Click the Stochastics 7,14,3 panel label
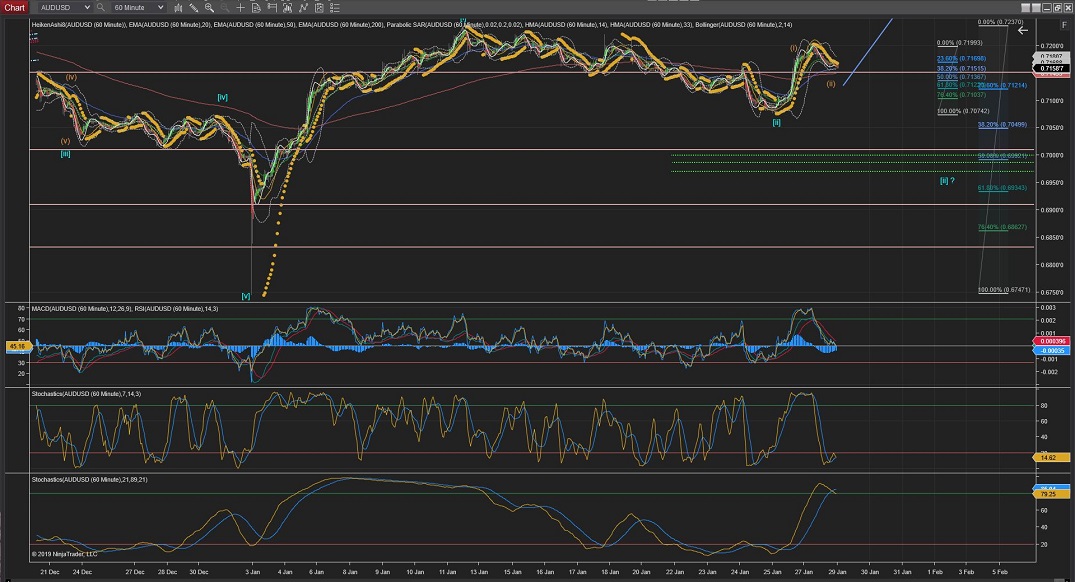This screenshot has width=1075, height=582. click(x=86, y=393)
